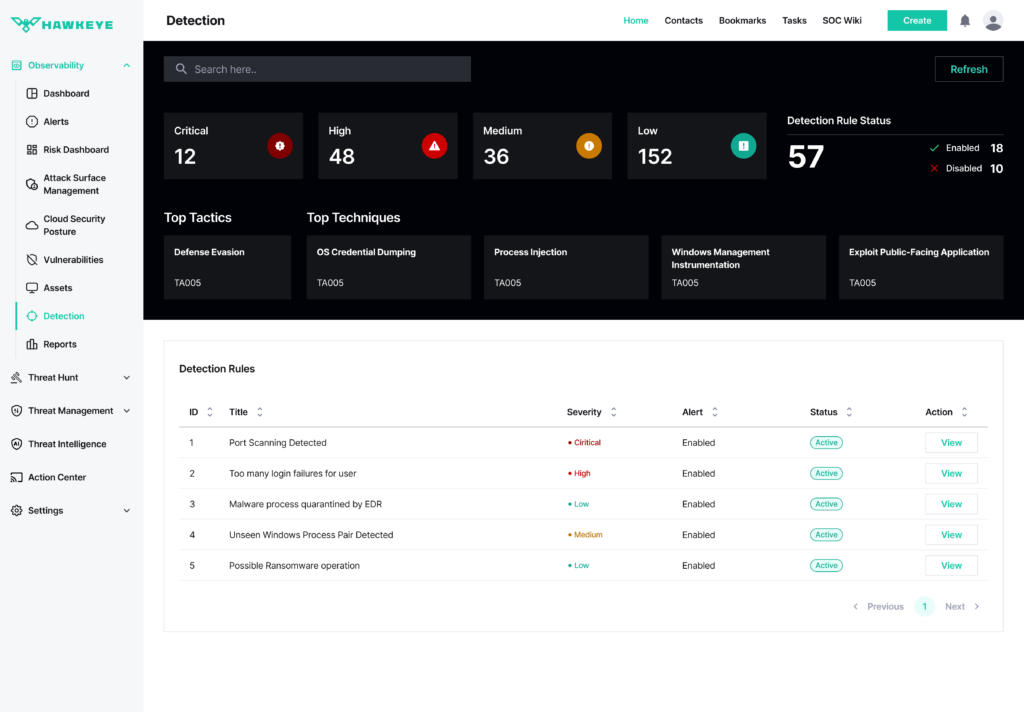Open the SOC Wiki tab
This screenshot has height=712, width=1024.
pos(841,21)
